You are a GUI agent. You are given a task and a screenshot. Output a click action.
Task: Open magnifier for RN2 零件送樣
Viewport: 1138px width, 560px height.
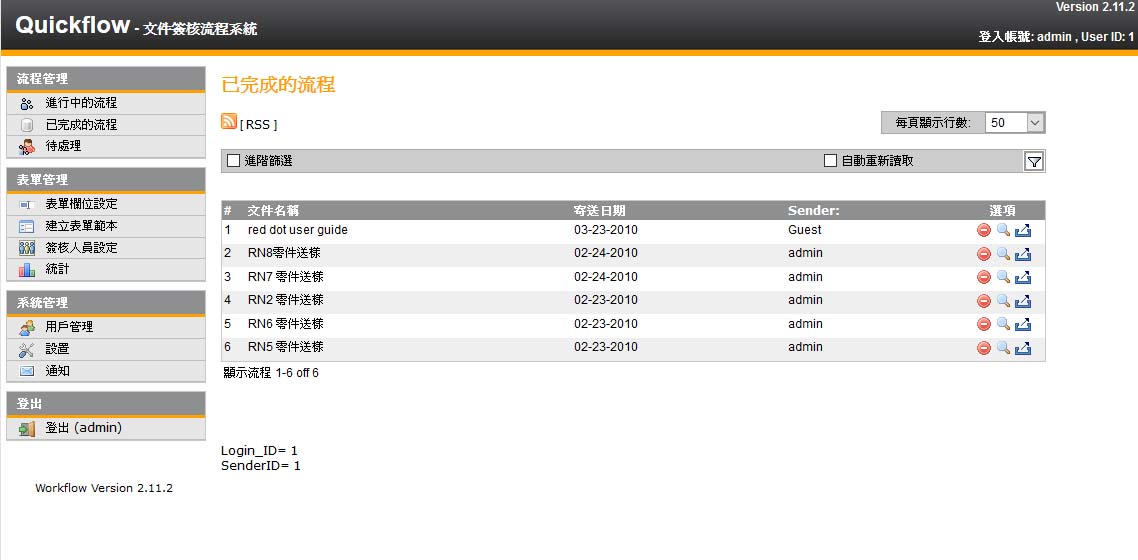(1003, 301)
